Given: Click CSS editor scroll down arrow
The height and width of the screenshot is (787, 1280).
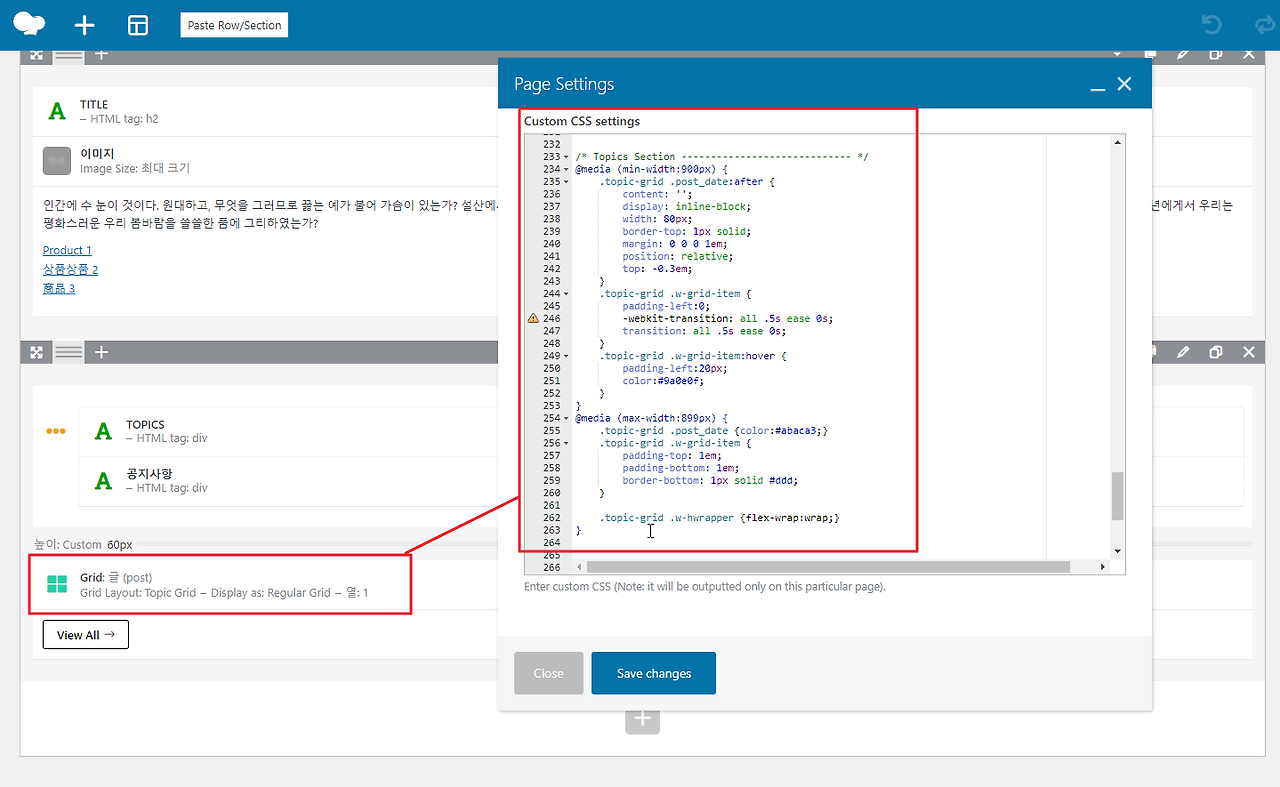Looking at the screenshot, I should pos(1118,551).
